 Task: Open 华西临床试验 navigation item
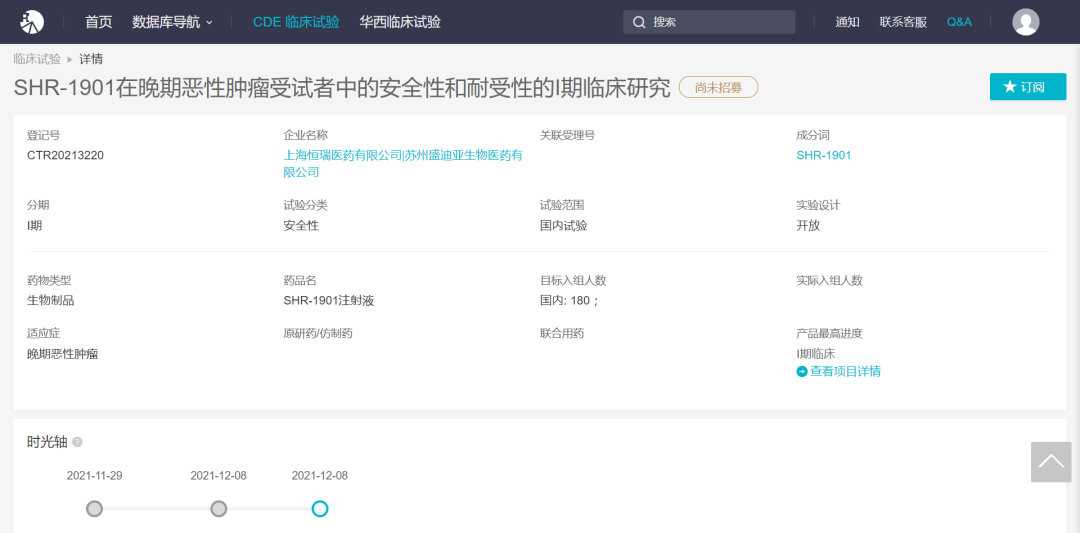pos(400,22)
